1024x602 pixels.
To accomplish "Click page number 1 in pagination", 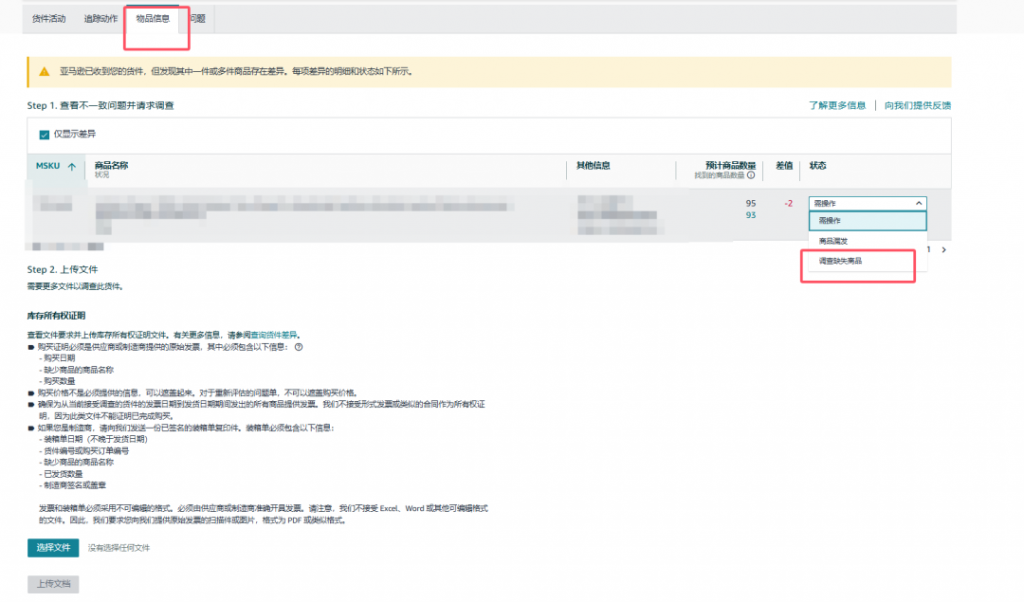I will click(x=929, y=249).
